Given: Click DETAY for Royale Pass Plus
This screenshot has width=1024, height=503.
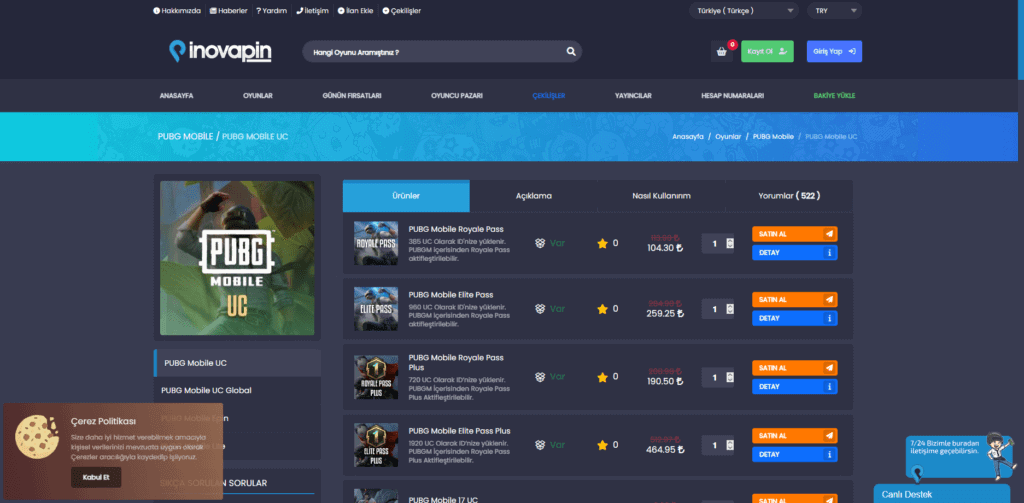Looking at the screenshot, I should click(795, 387).
